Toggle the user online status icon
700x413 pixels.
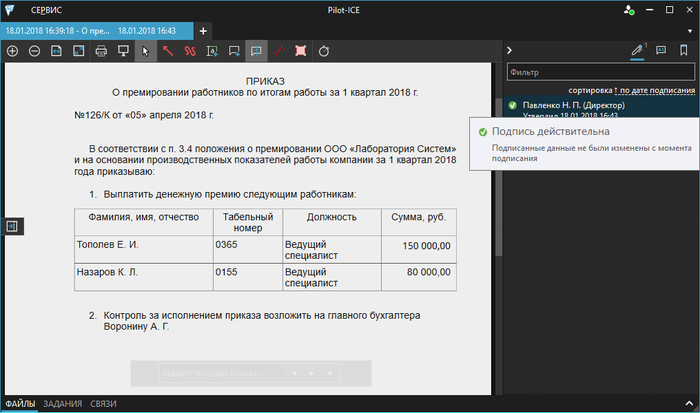(x=628, y=9)
